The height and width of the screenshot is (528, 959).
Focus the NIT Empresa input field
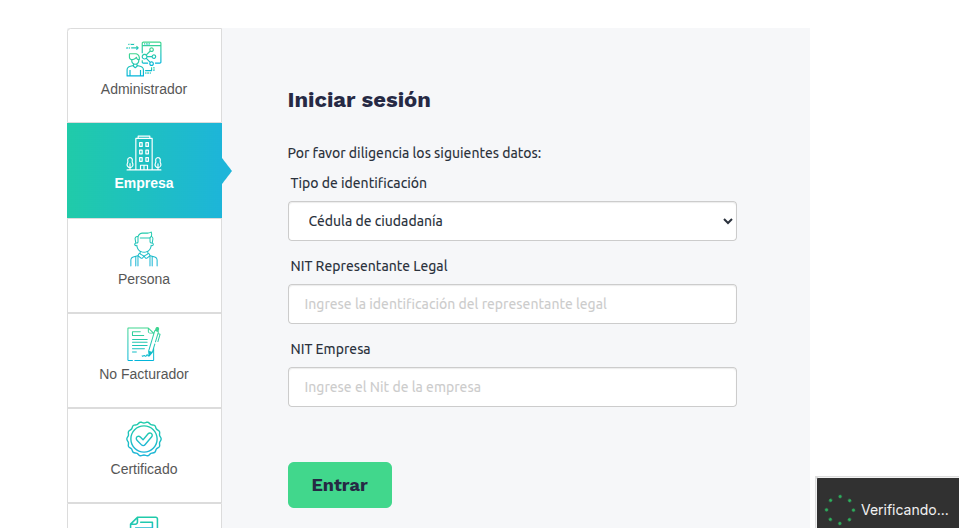(512, 387)
